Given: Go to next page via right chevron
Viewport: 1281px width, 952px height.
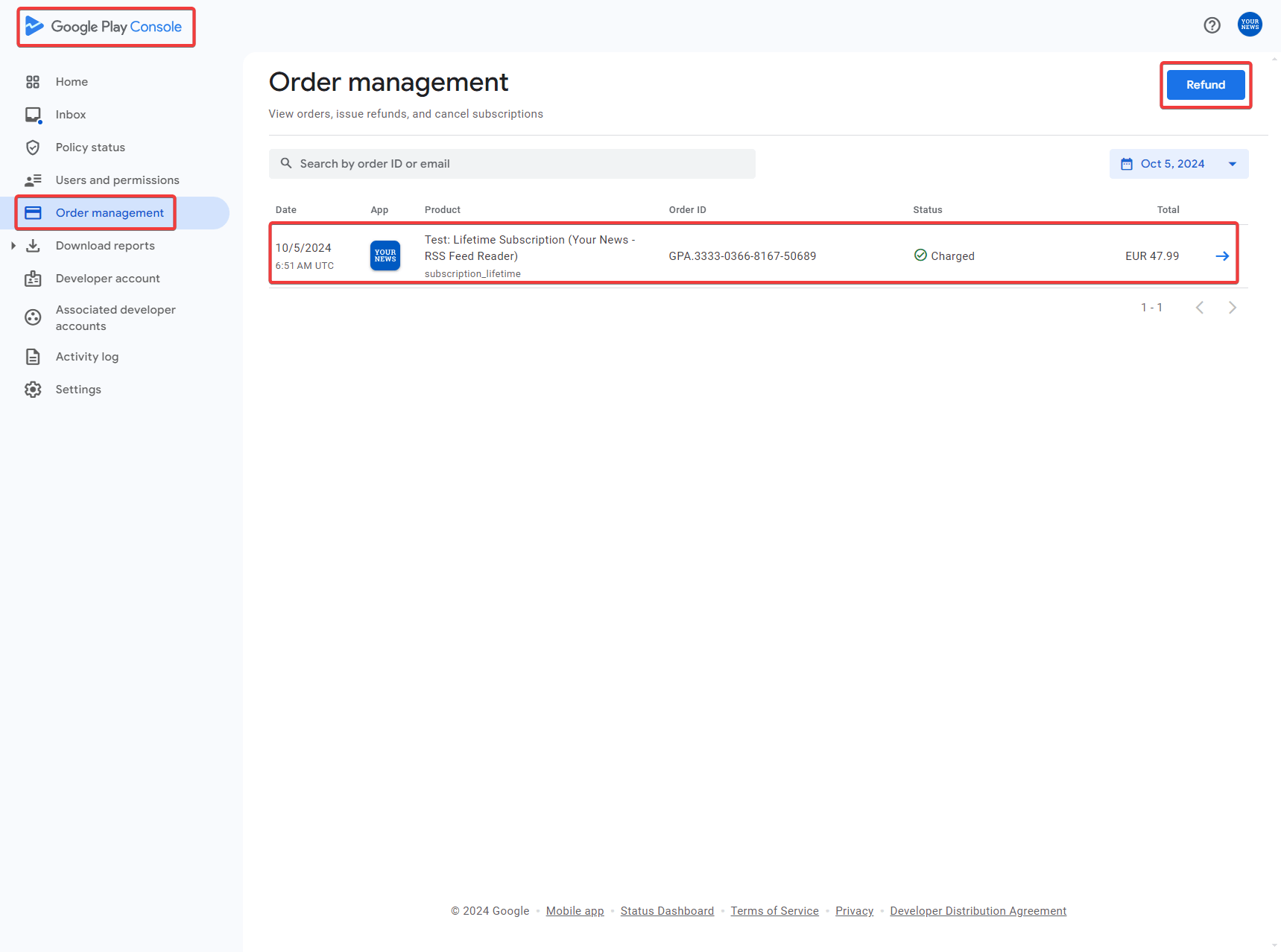Looking at the screenshot, I should [x=1232, y=307].
